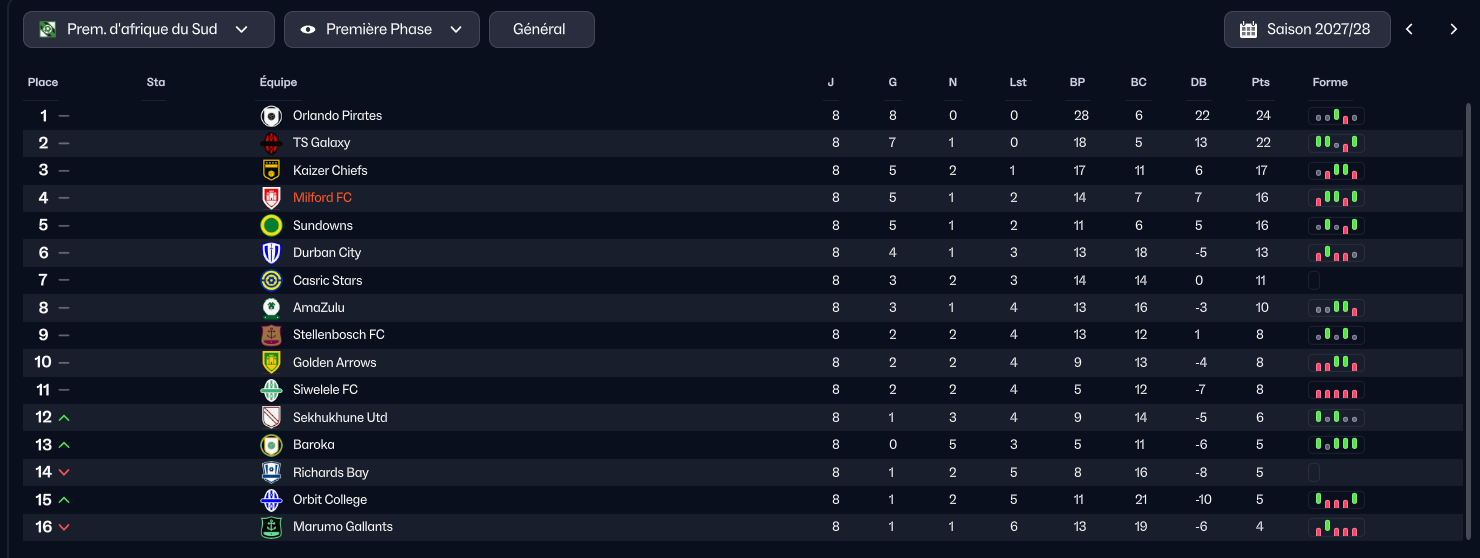Click the Orlando Pirates club badge
This screenshot has height=558, width=1480.
point(271,116)
